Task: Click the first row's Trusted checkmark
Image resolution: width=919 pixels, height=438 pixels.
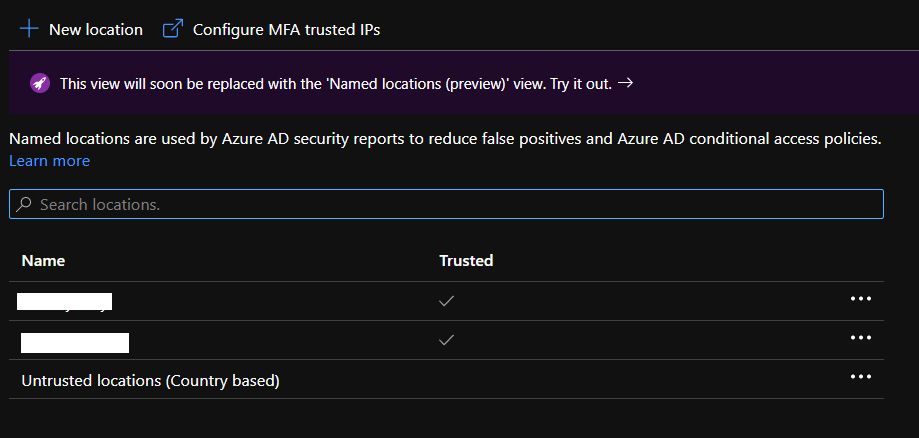Action: point(447,301)
